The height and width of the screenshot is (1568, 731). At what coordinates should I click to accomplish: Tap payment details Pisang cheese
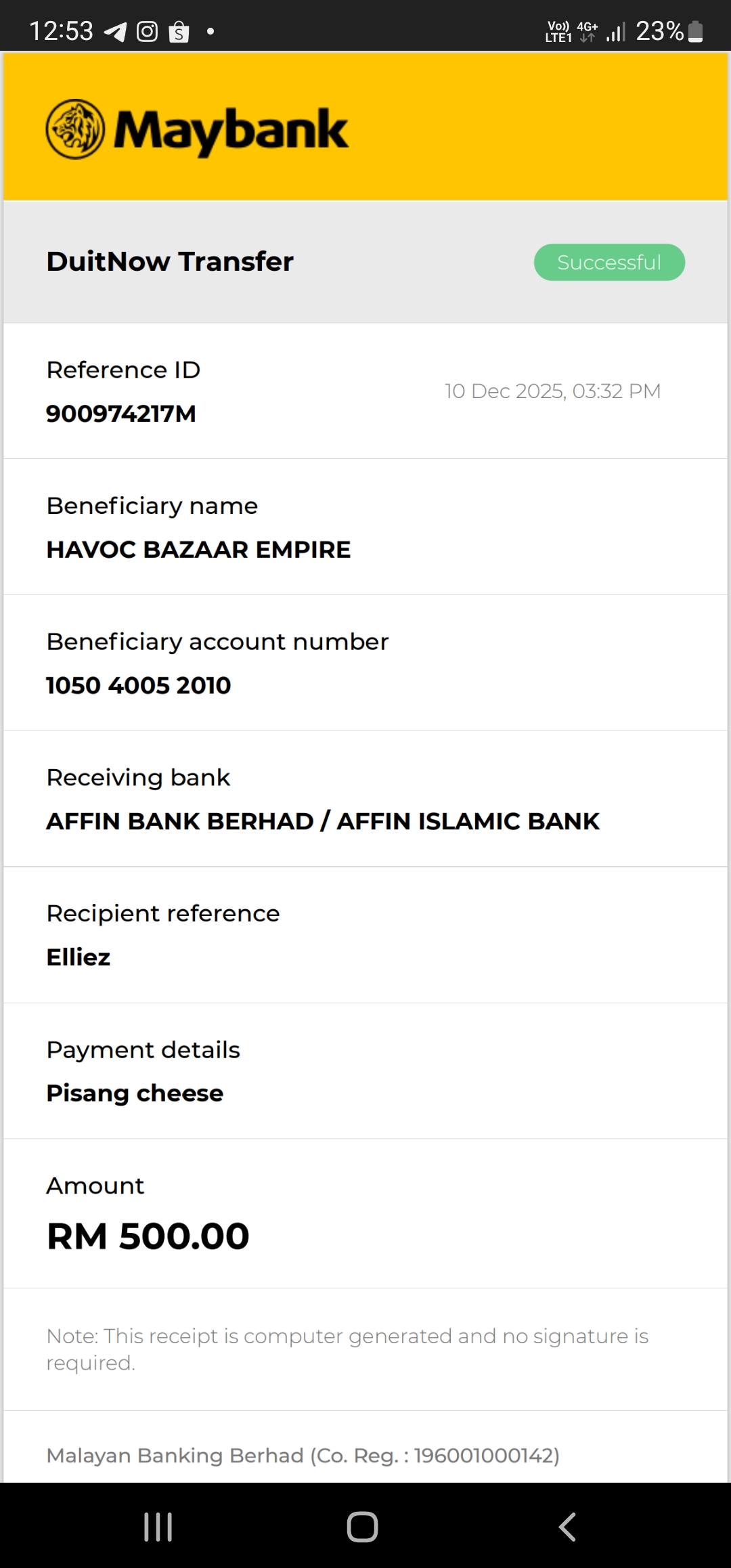coord(135,1093)
